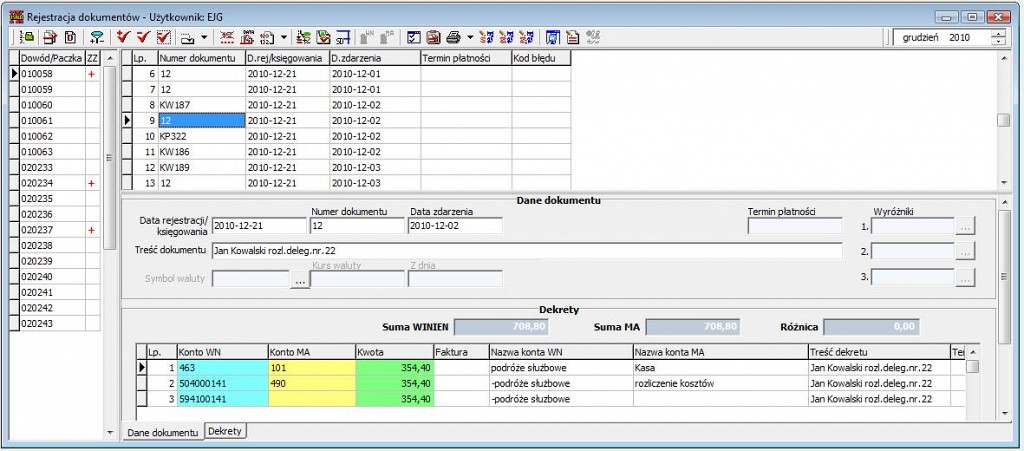Image resolution: width=1024 pixels, height=451 pixels.
Task: Click the Data zdarzenia date field
Action: (x=455, y=226)
